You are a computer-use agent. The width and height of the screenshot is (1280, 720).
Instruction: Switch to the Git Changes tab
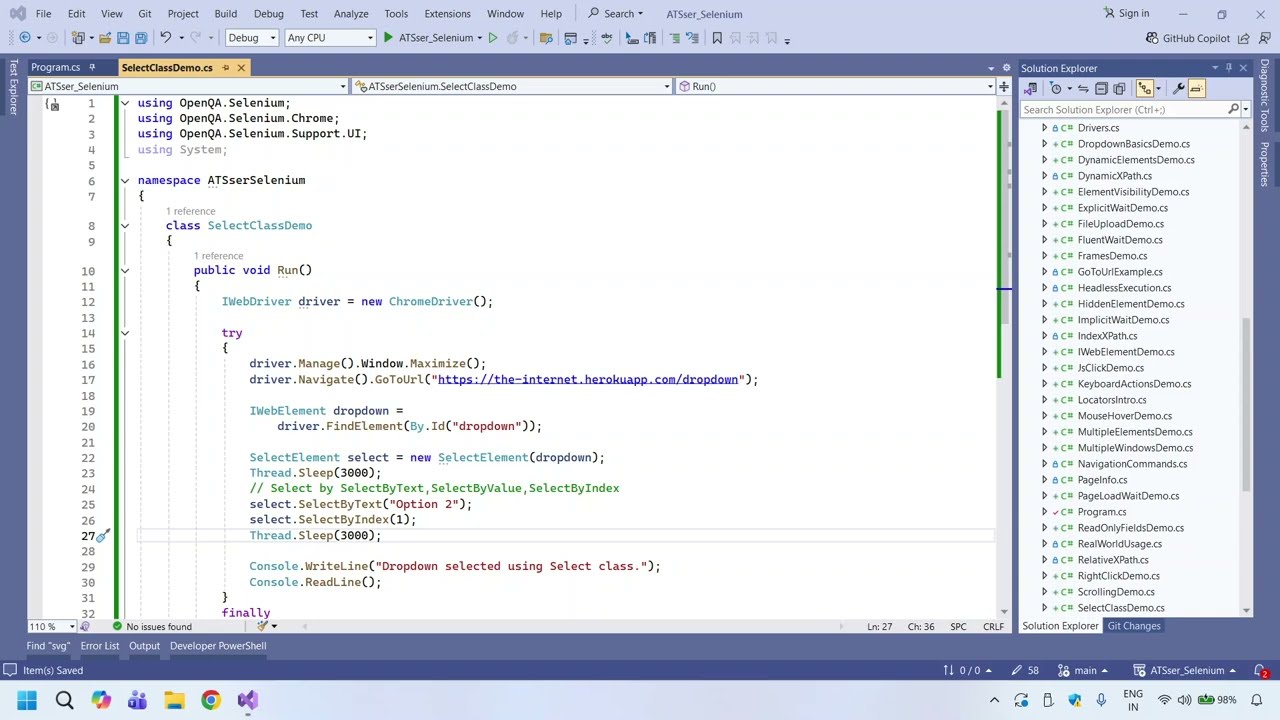click(1134, 626)
